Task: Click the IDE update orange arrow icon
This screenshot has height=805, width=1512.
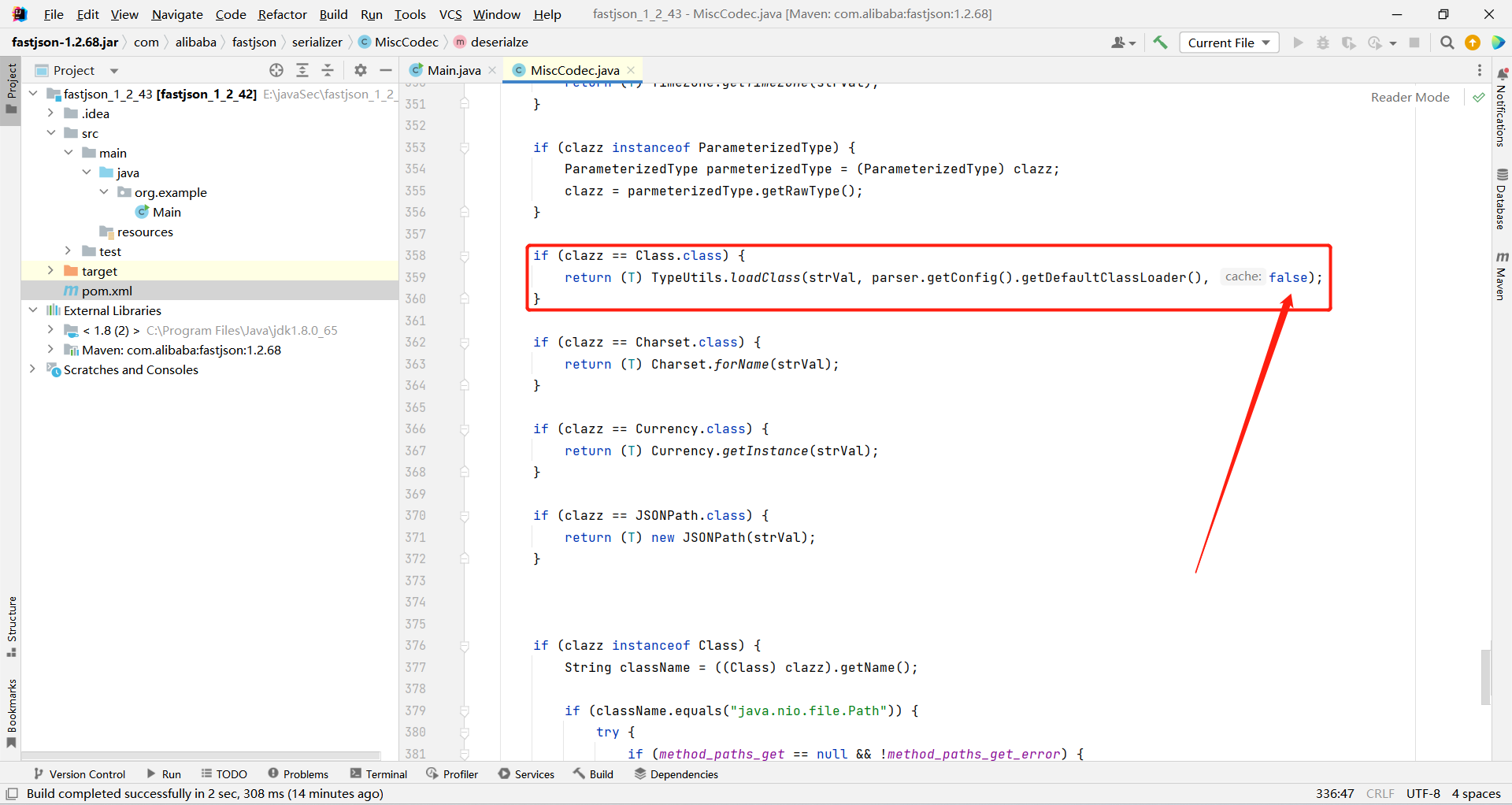Action: click(1473, 43)
